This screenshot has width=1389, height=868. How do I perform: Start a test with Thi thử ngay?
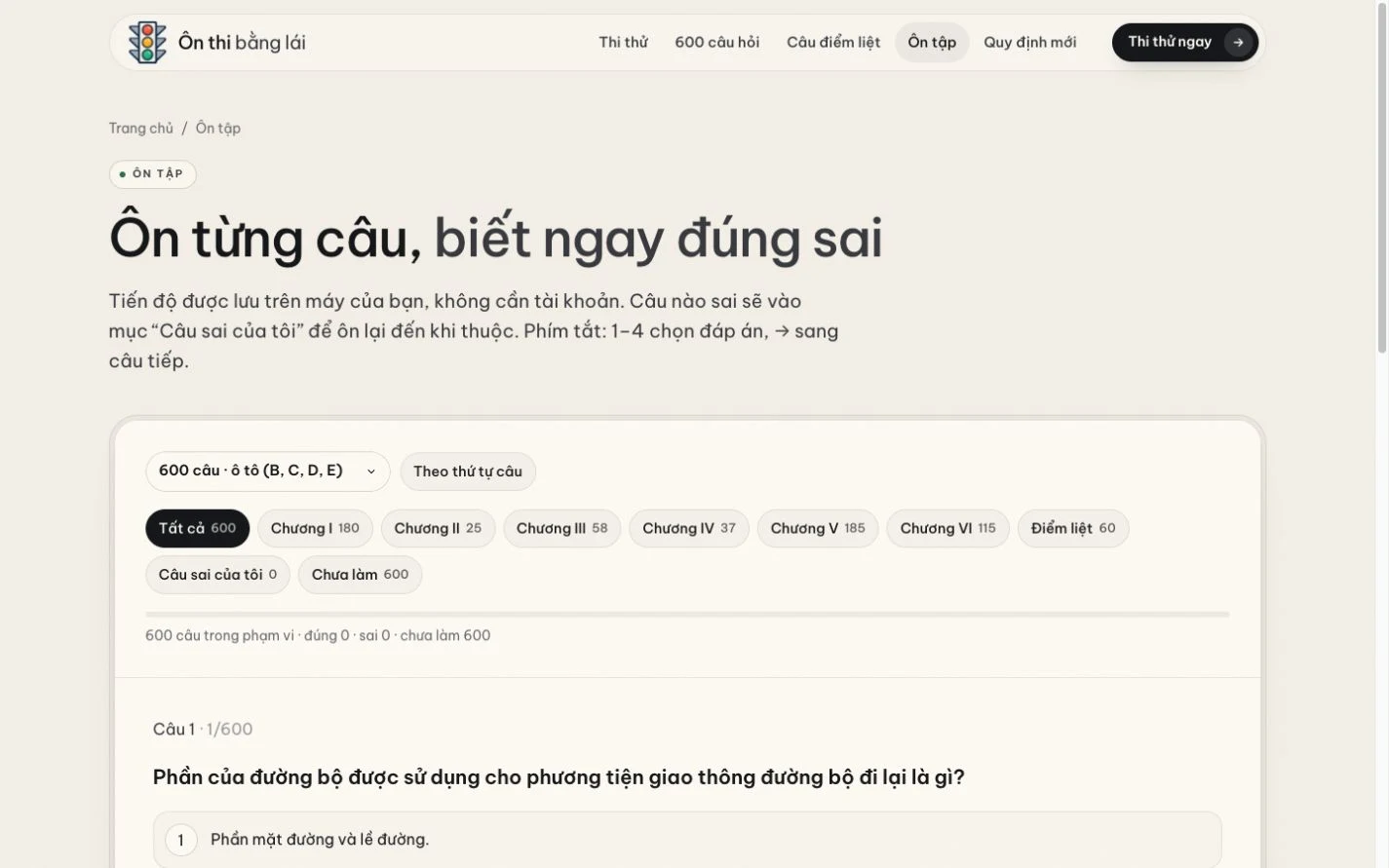pyautogui.click(x=1185, y=43)
